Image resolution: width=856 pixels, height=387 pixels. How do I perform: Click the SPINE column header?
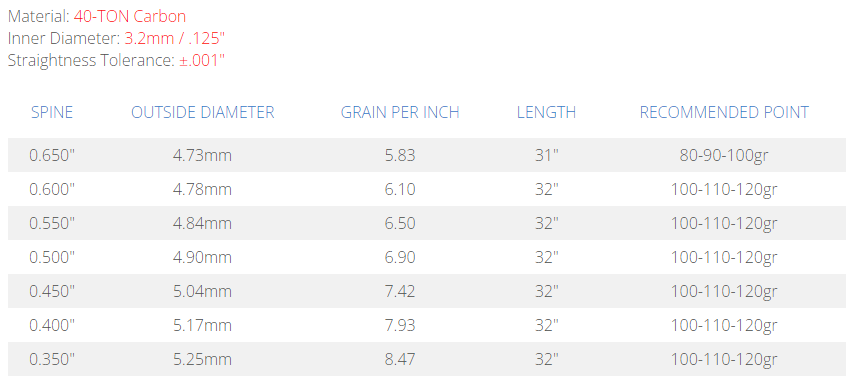coord(52,112)
